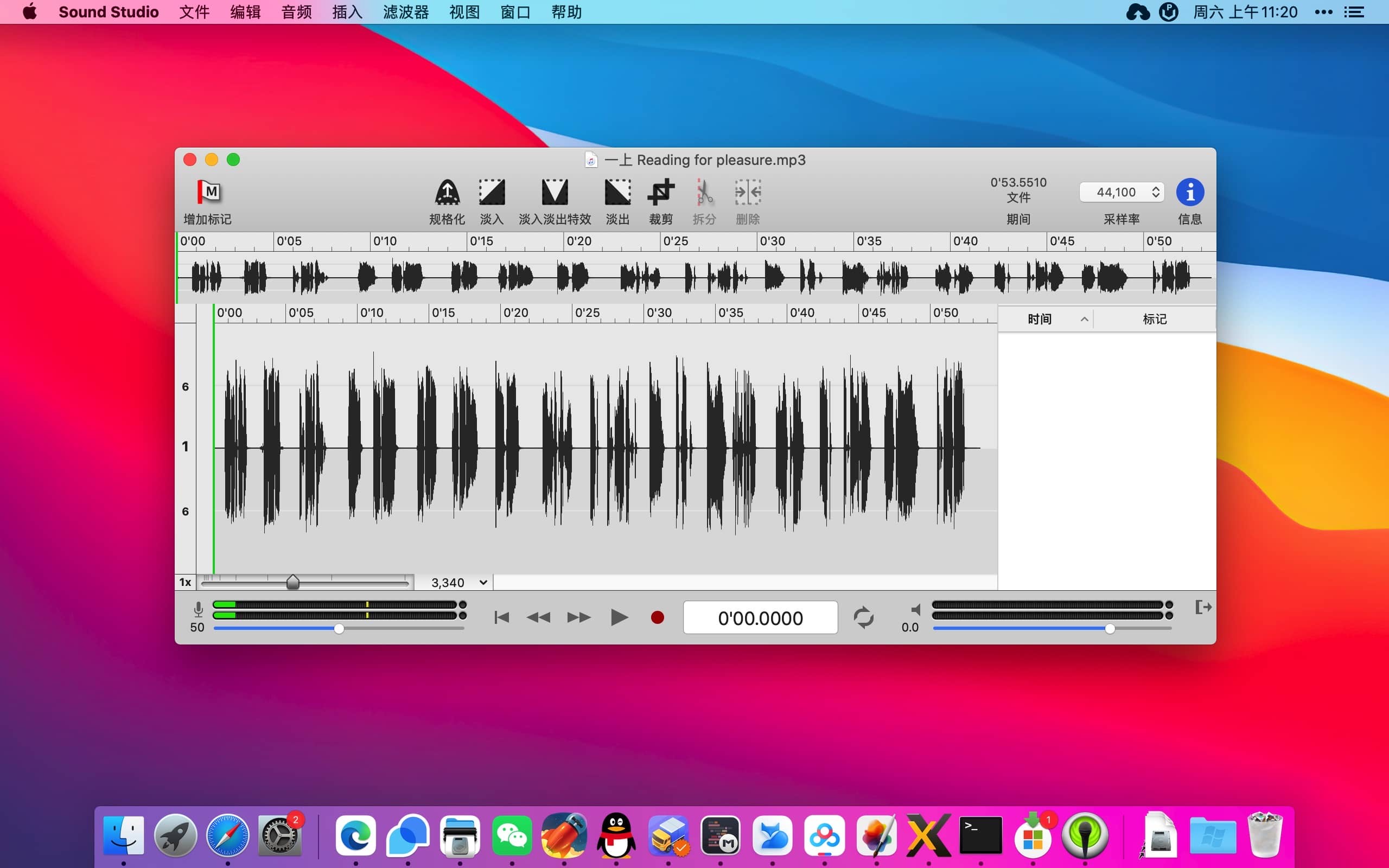Open the 3,340 zoom level dropdown
This screenshot has height=868, width=1389.
pyautogui.click(x=458, y=582)
